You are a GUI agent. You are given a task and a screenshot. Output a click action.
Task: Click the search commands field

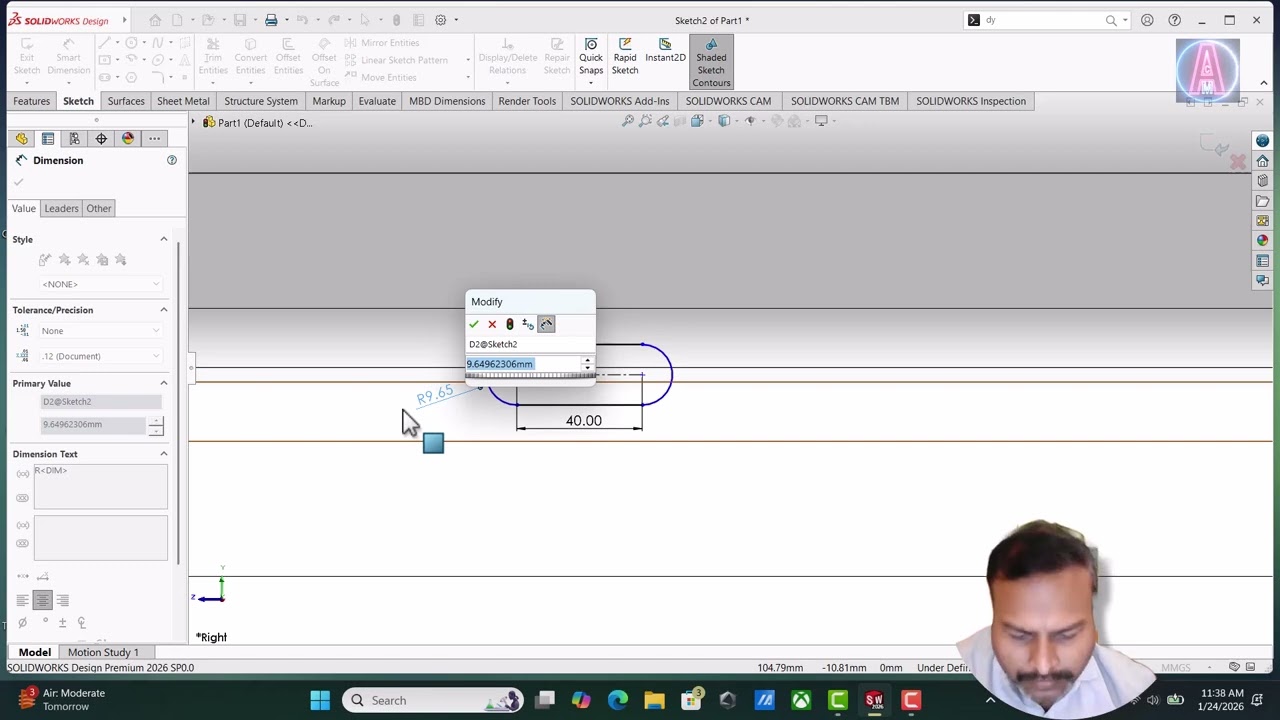pos(1043,20)
